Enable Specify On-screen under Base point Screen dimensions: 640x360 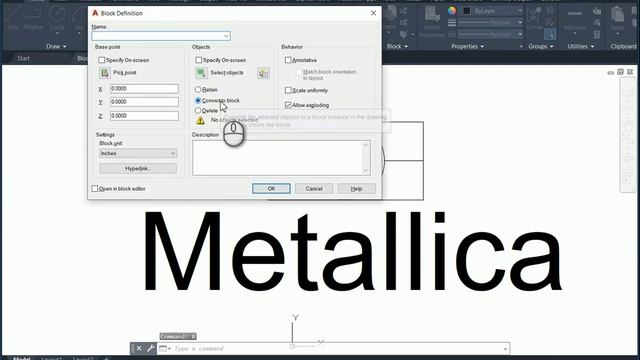tap(102, 60)
